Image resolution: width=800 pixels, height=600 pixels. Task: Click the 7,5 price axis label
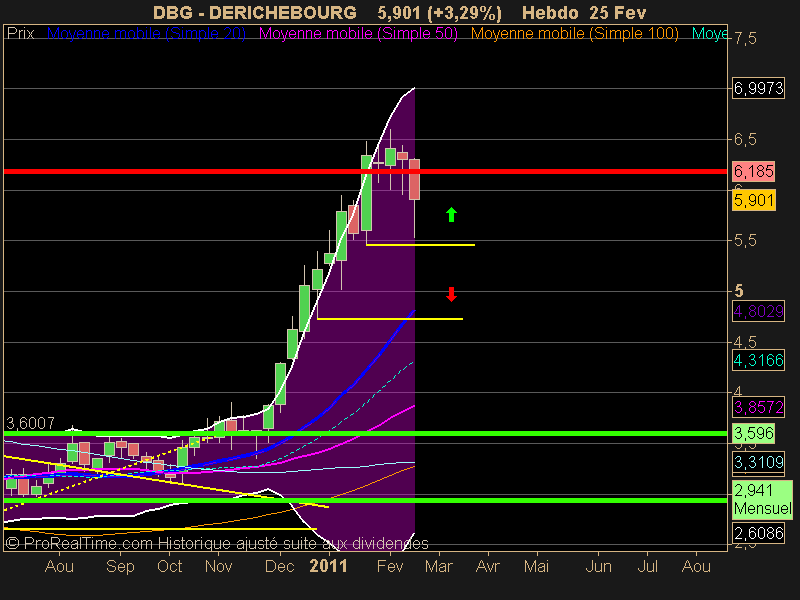click(745, 39)
